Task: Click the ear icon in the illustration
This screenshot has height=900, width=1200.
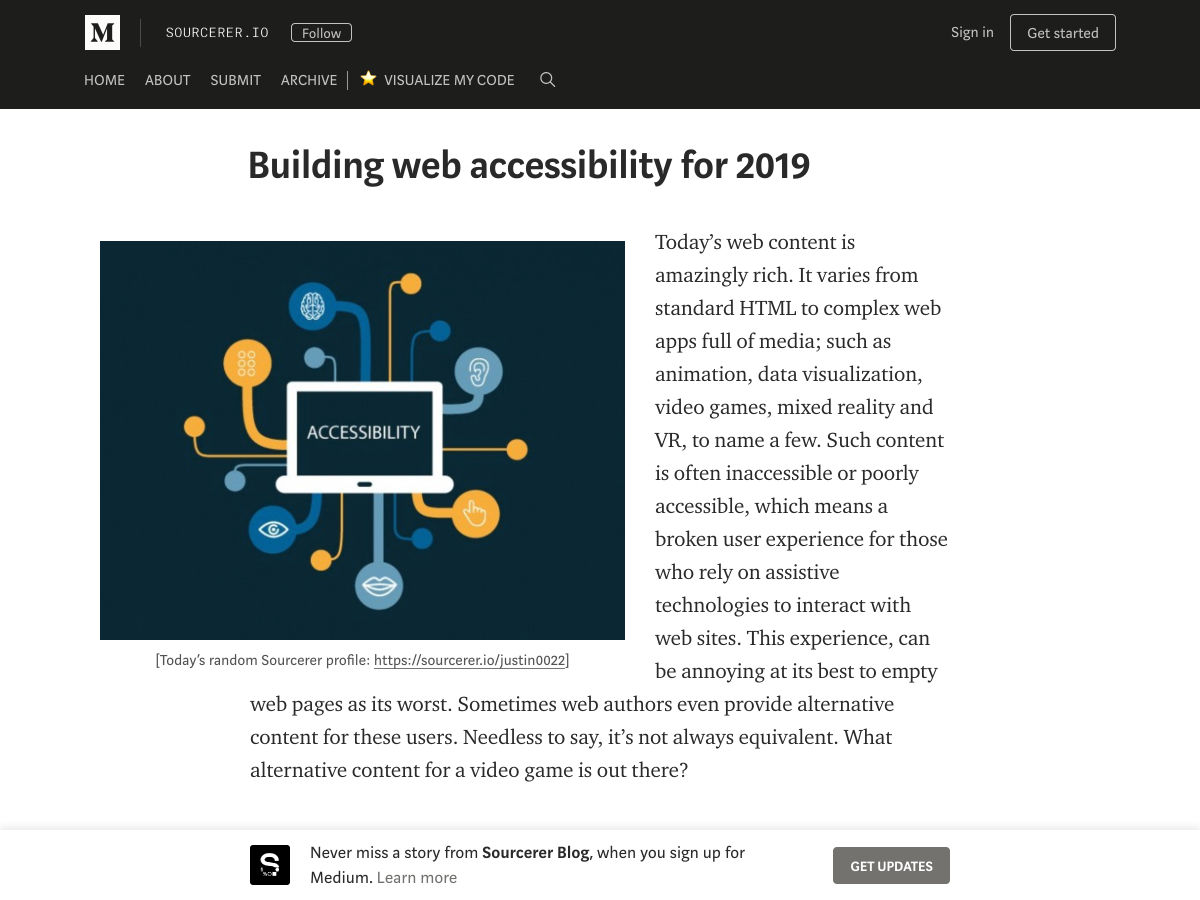Action: click(x=478, y=373)
